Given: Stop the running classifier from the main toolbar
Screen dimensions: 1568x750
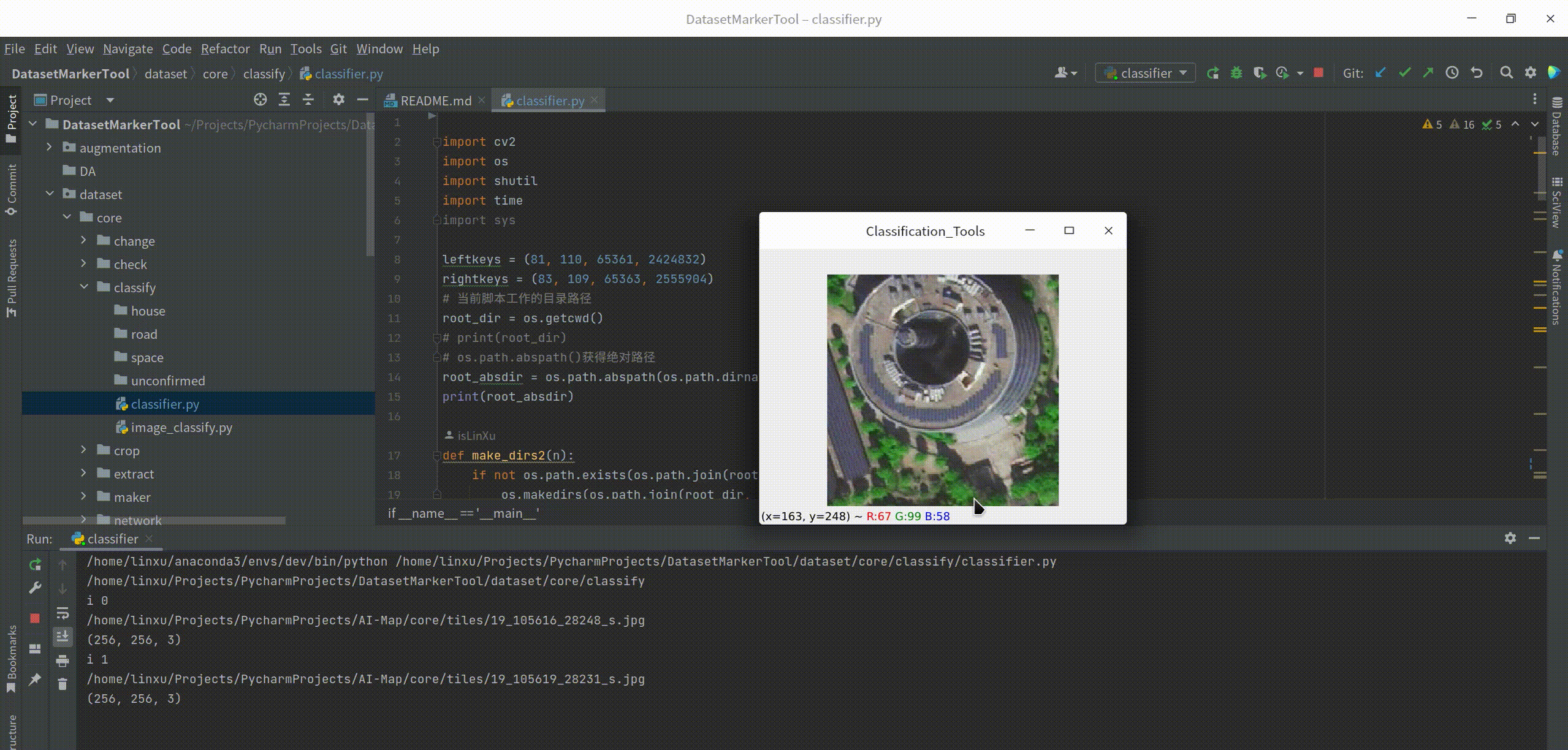Looking at the screenshot, I should pyautogui.click(x=1319, y=73).
